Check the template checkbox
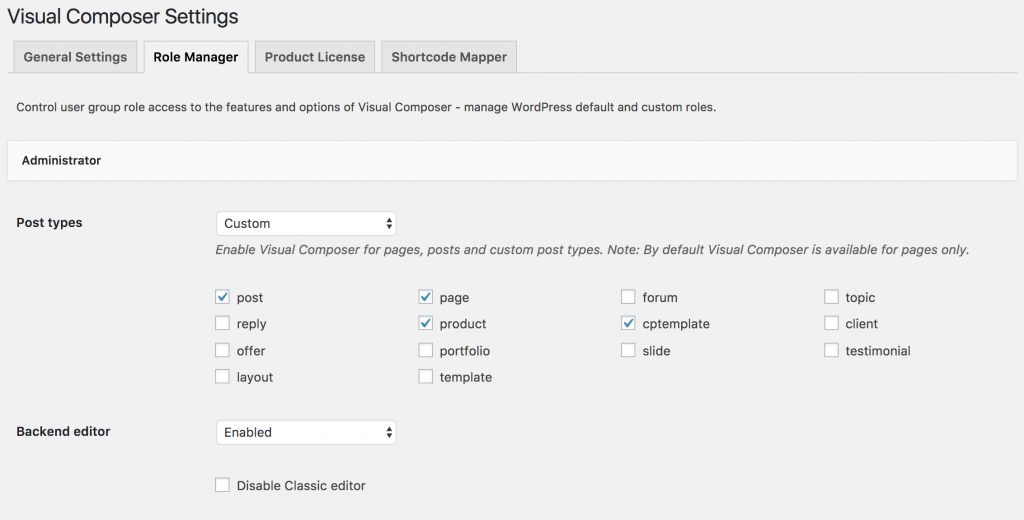The image size is (1024, 520). point(426,377)
